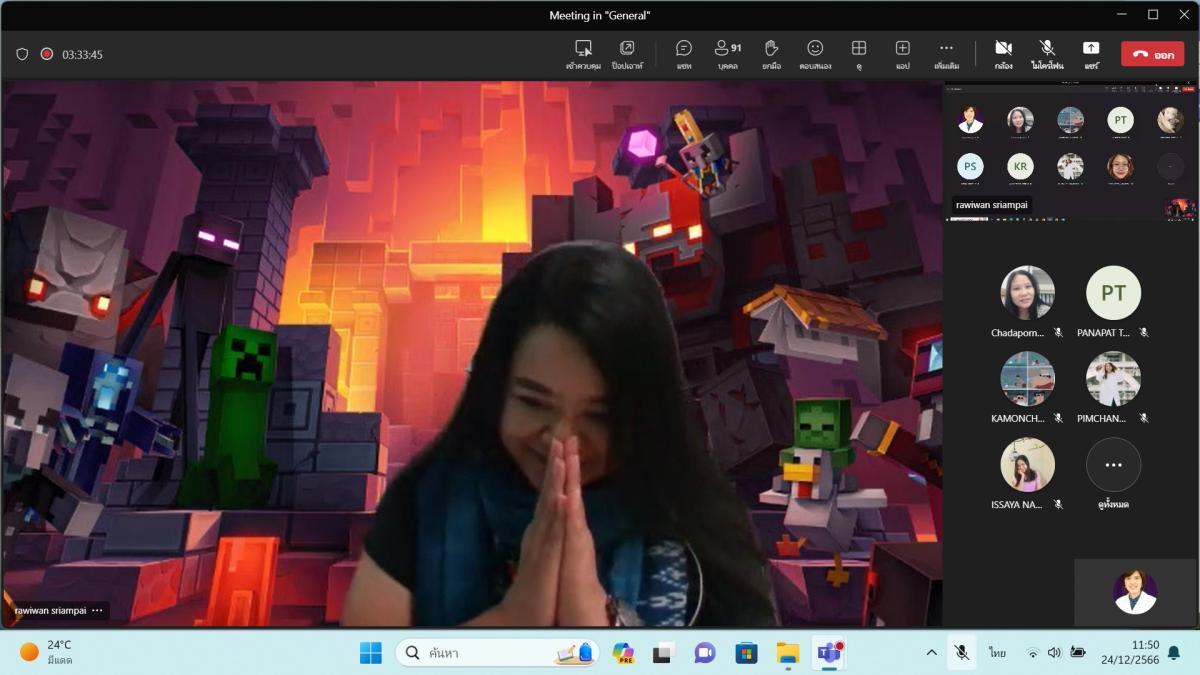Click the shield security icon
The width and height of the screenshot is (1200, 675).
click(x=22, y=54)
